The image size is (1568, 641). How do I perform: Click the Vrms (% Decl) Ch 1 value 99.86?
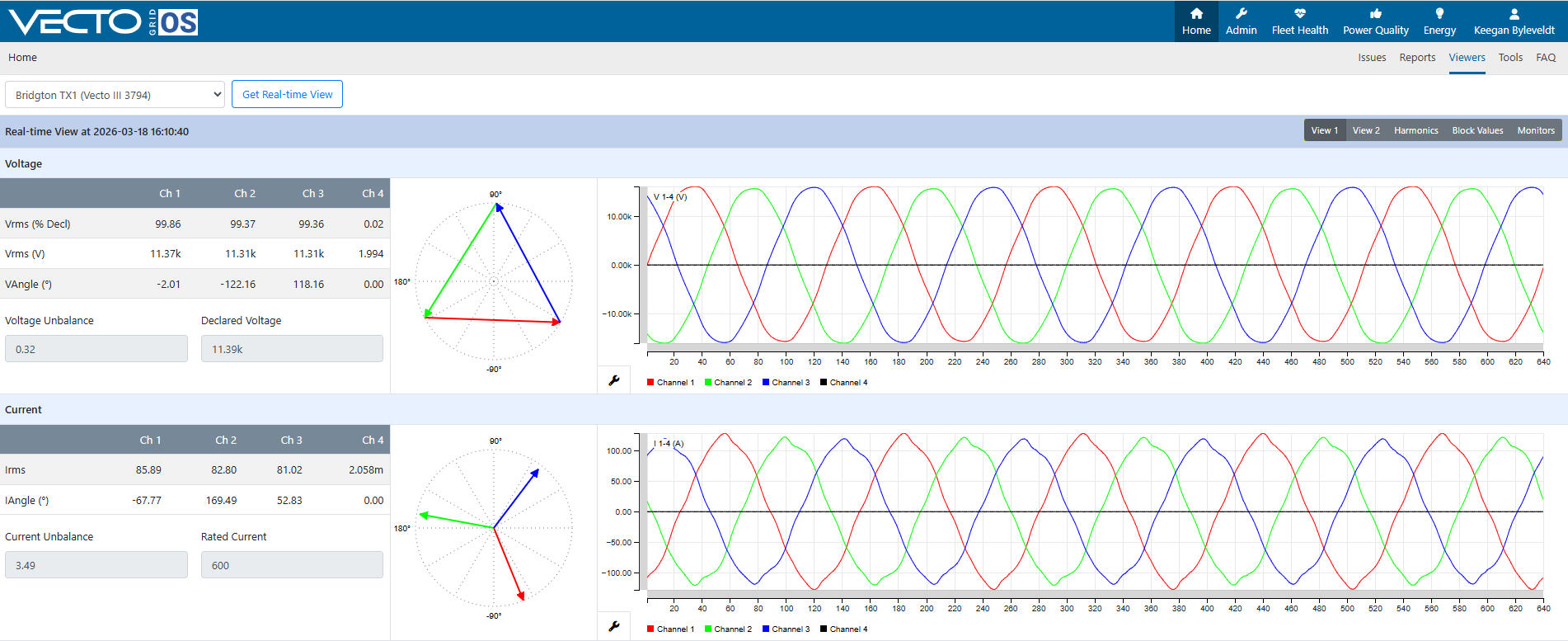pyautogui.click(x=167, y=224)
